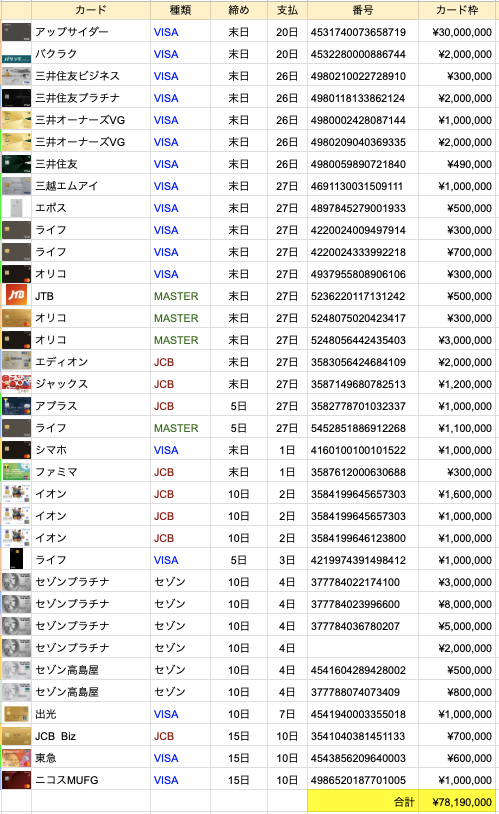
Task: Click the 出光 gold card thumbnail
Action: (16, 714)
